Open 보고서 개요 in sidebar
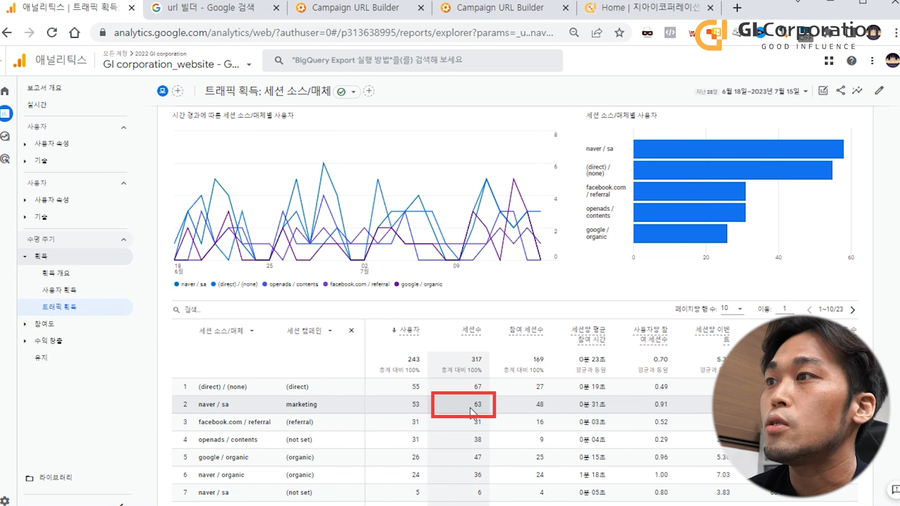The height and width of the screenshot is (506, 900). click(x=44, y=88)
